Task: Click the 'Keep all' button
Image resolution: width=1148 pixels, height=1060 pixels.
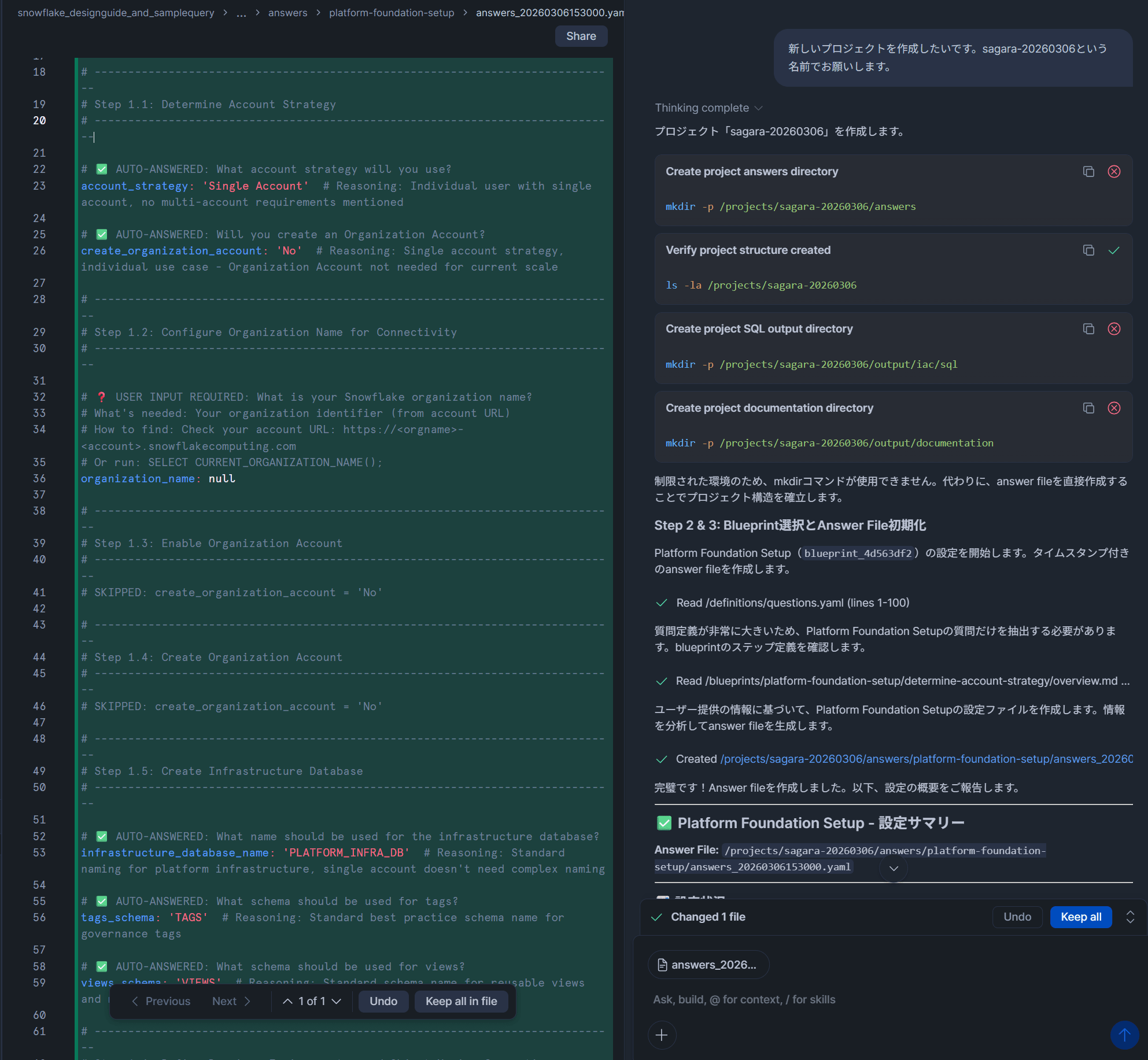Action: 1080,917
